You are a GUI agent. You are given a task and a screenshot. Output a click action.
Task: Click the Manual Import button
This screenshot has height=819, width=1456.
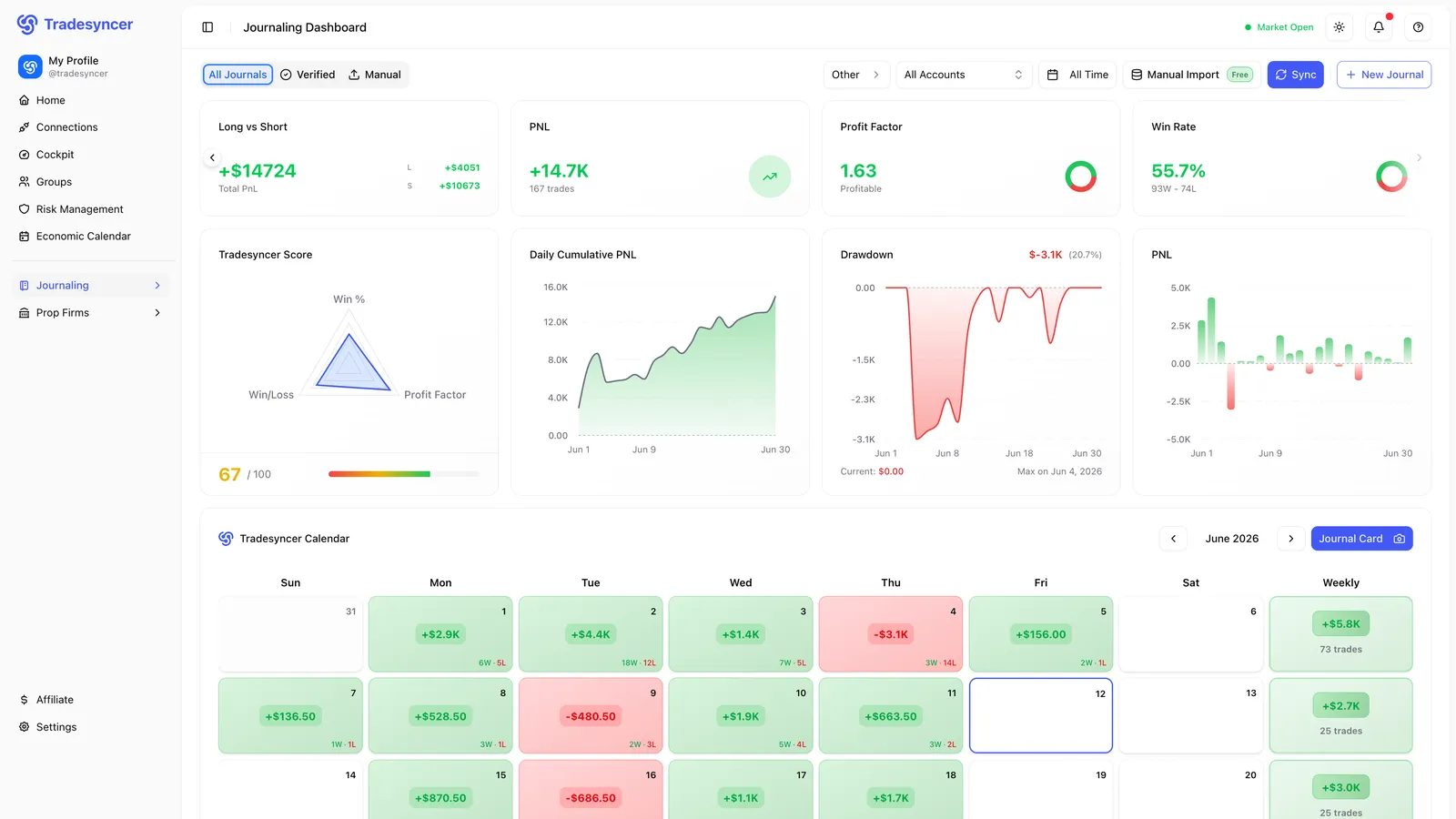1191,75
